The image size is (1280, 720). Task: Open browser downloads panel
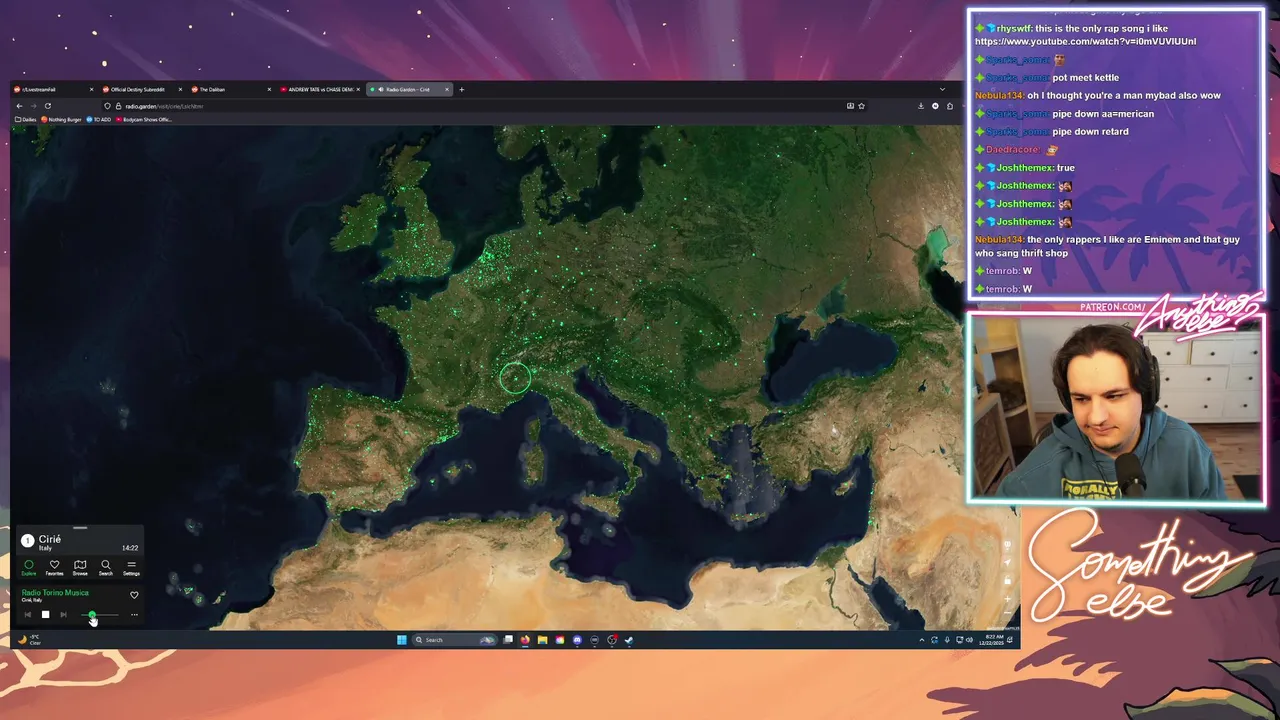[x=921, y=106]
